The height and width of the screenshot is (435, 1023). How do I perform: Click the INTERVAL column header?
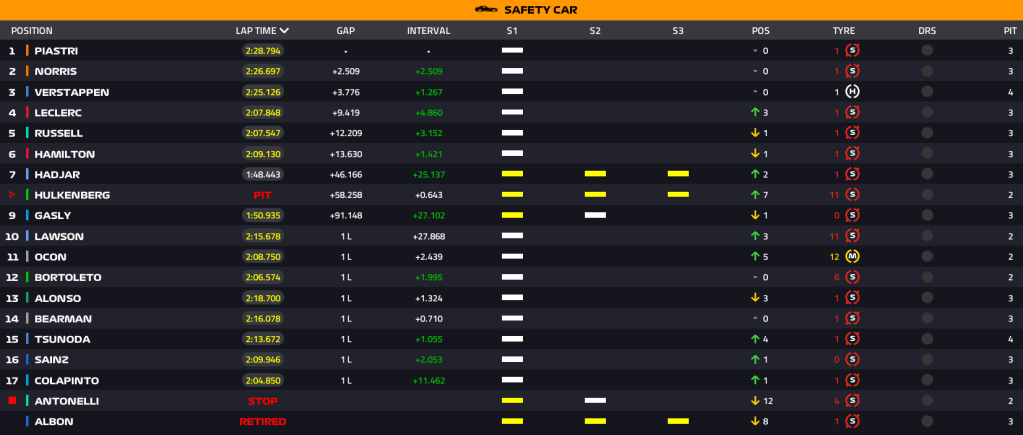429,31
